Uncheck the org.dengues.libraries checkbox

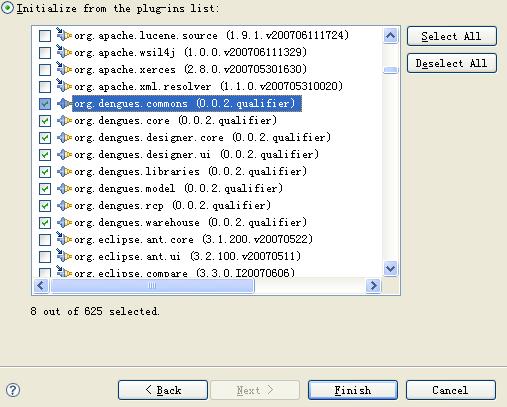pos(45,172)
